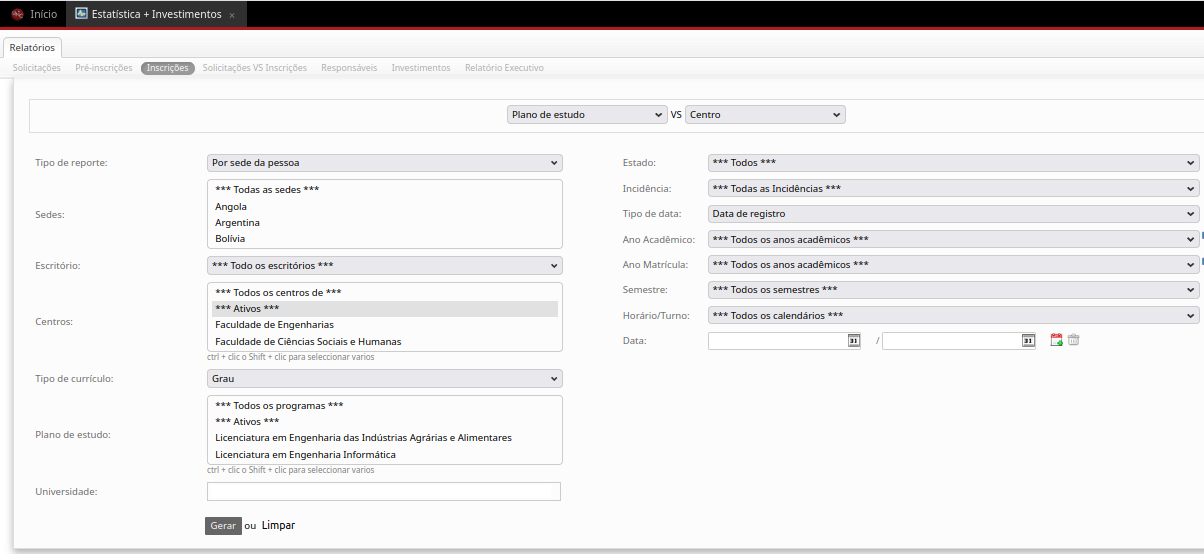Click the Universidade text field
The height and width of the screenshot is (554, 1204).
[384, 492]
